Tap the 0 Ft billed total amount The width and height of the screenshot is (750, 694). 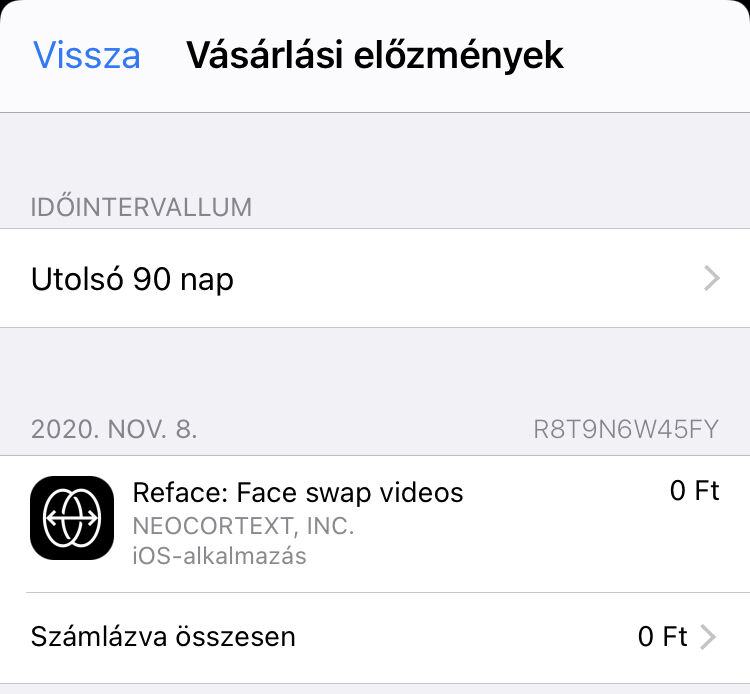click(x=662, y=636)
